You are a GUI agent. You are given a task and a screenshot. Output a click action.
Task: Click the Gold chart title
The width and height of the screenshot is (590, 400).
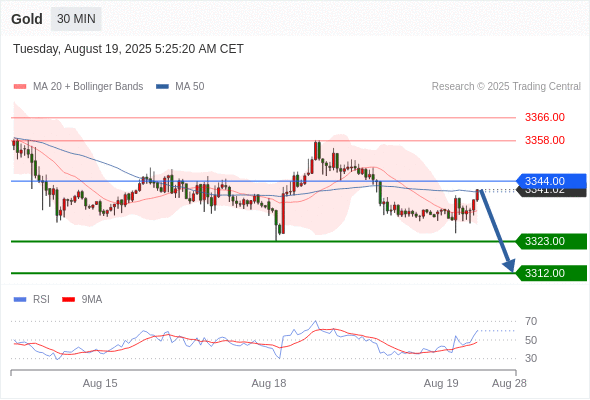(27, 19)
